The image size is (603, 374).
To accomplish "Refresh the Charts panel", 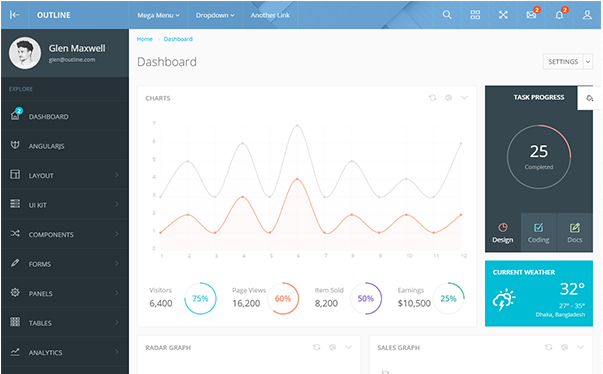I will 433,98.
